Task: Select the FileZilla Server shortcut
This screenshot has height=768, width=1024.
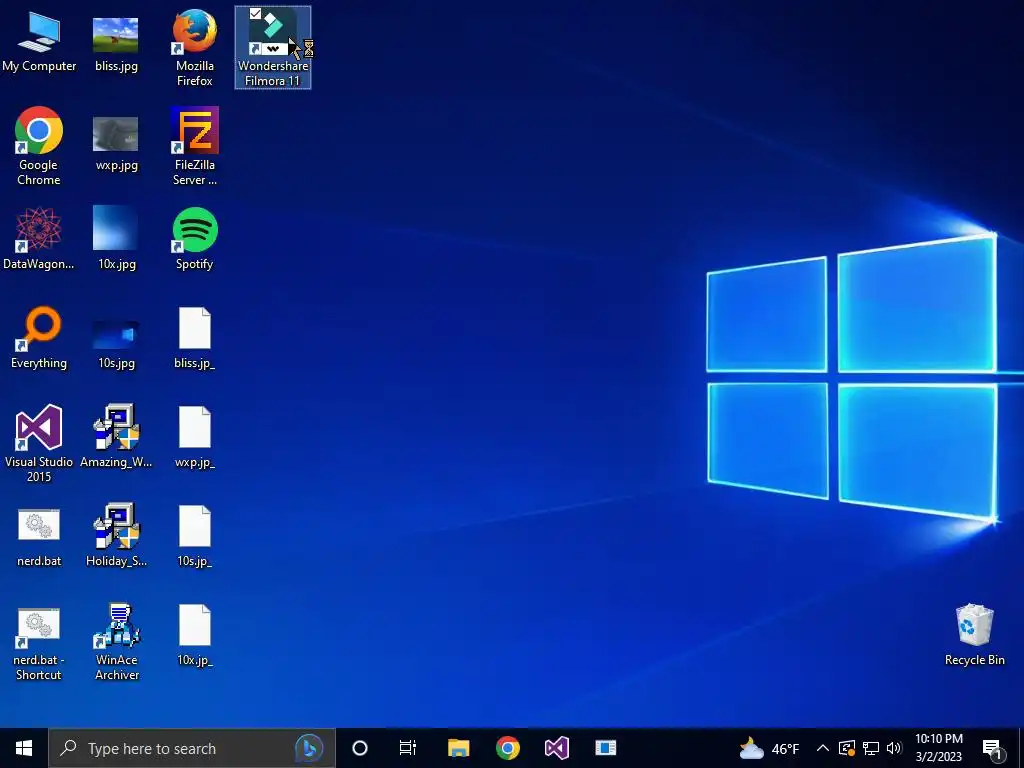Action: pyautogui.click(x=195, y=146)
